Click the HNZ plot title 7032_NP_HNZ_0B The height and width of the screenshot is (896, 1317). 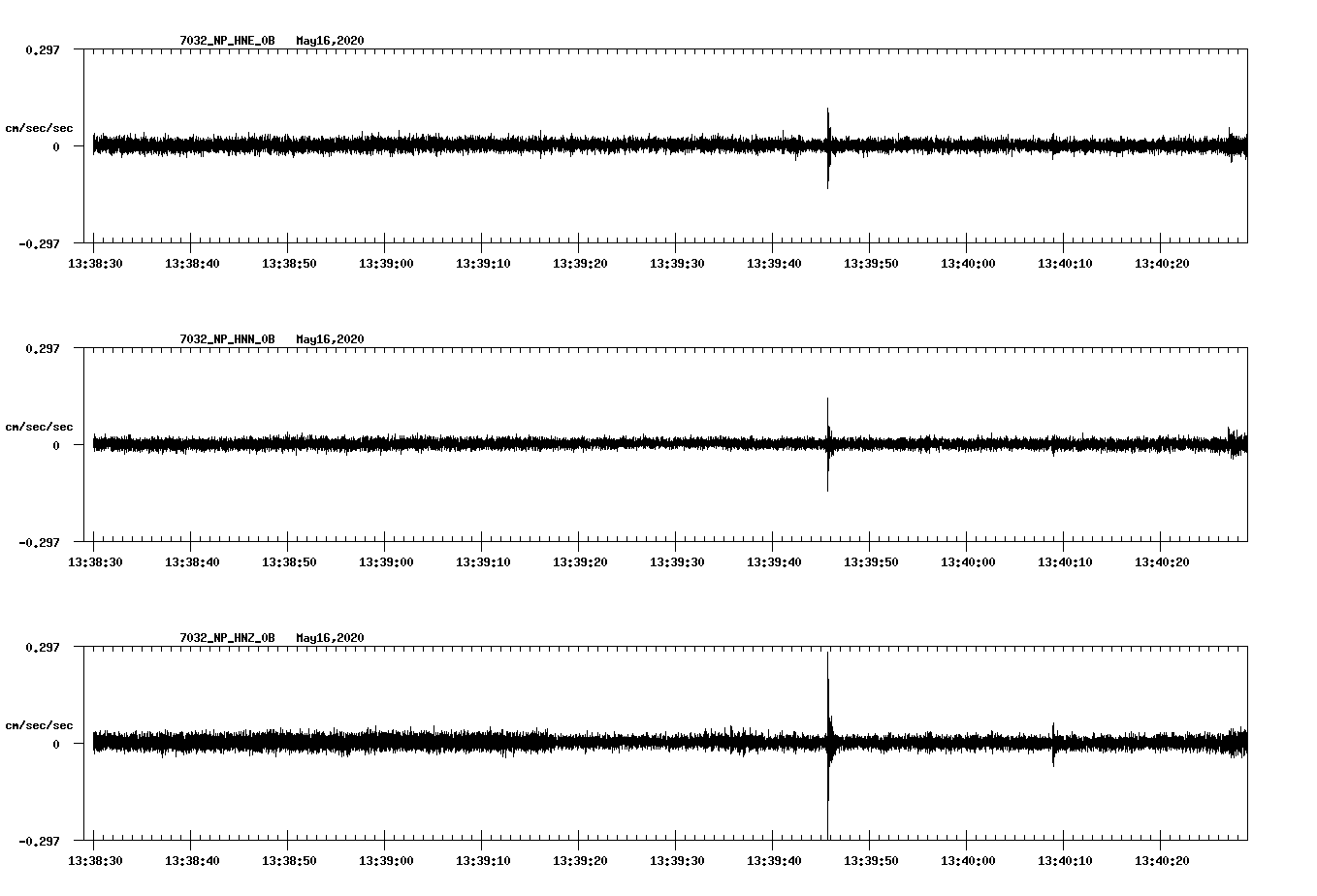pos(227,638)
